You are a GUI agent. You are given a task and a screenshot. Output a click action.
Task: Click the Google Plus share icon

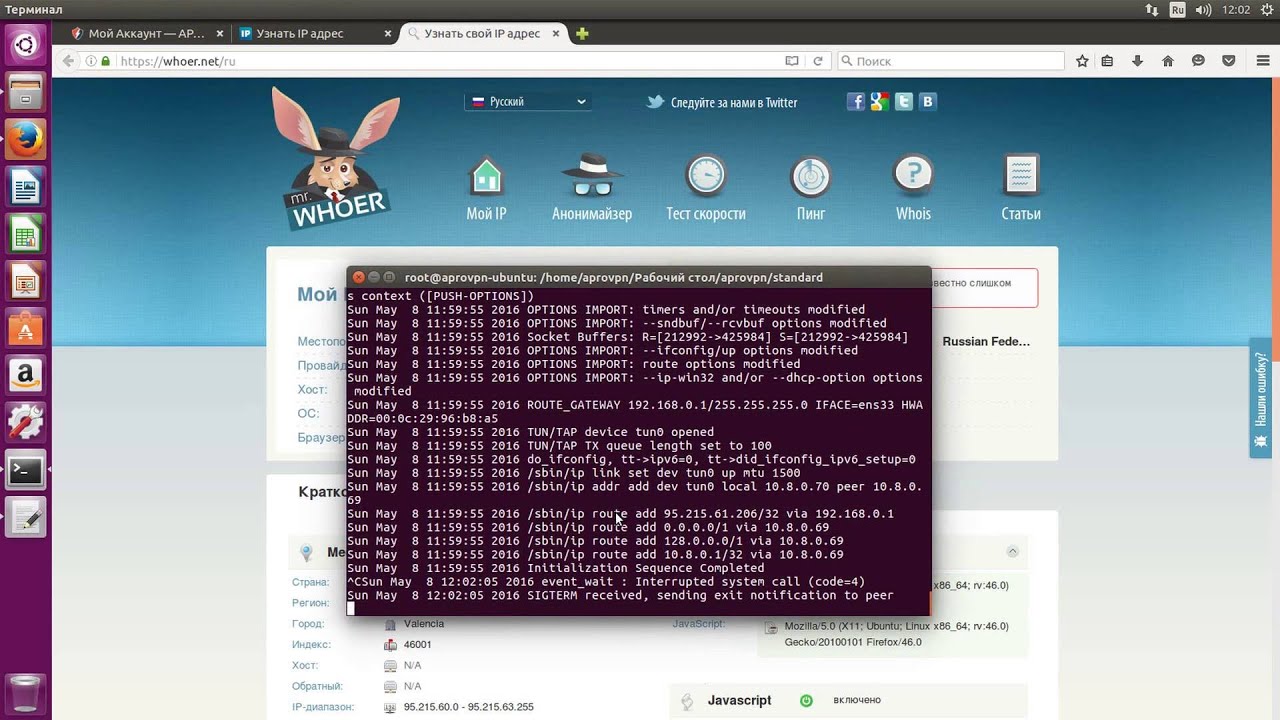[x=880, y=101]
